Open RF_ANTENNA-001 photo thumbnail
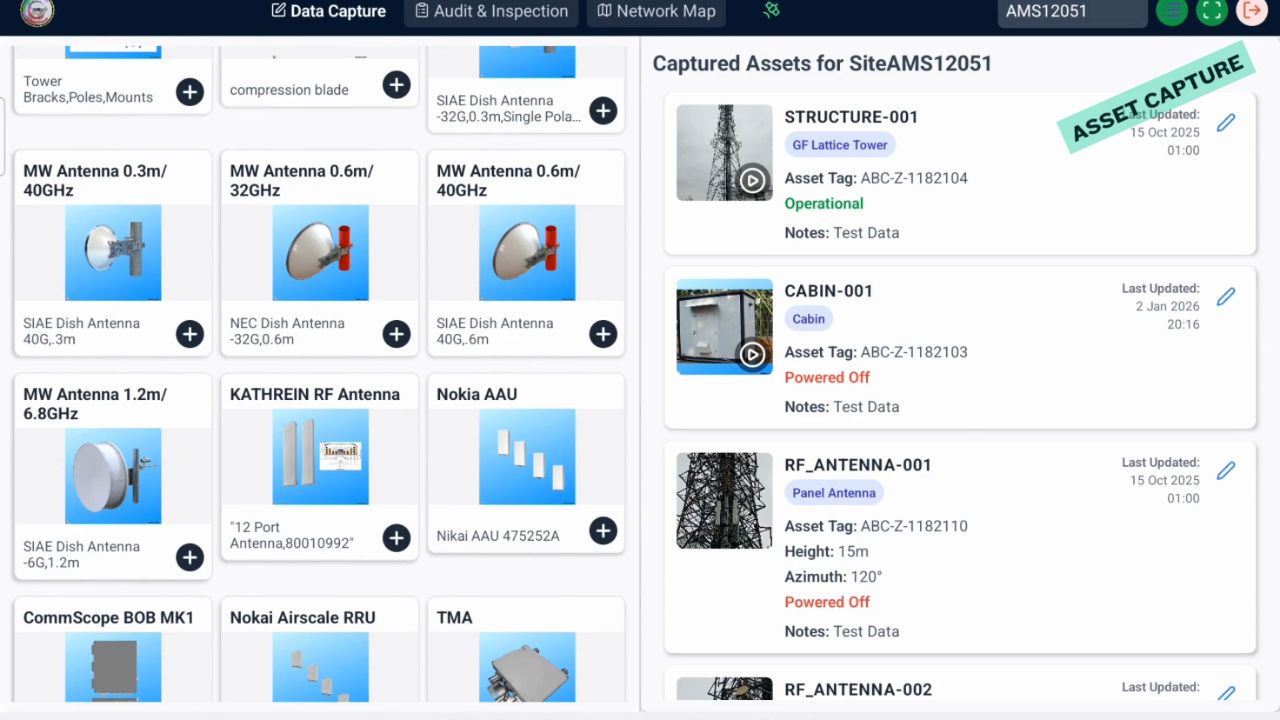The width and height of the screenshot is (1280, 720). pyautogui.click(x=724, y=501)
